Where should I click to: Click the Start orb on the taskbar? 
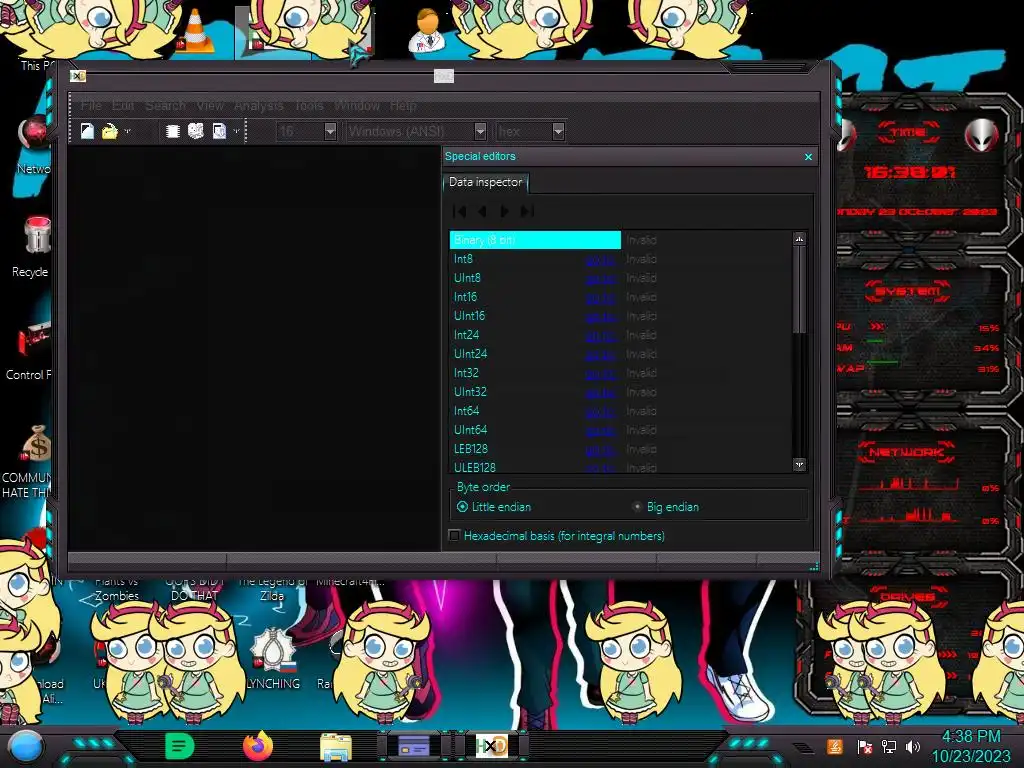(x=25, y=746)
